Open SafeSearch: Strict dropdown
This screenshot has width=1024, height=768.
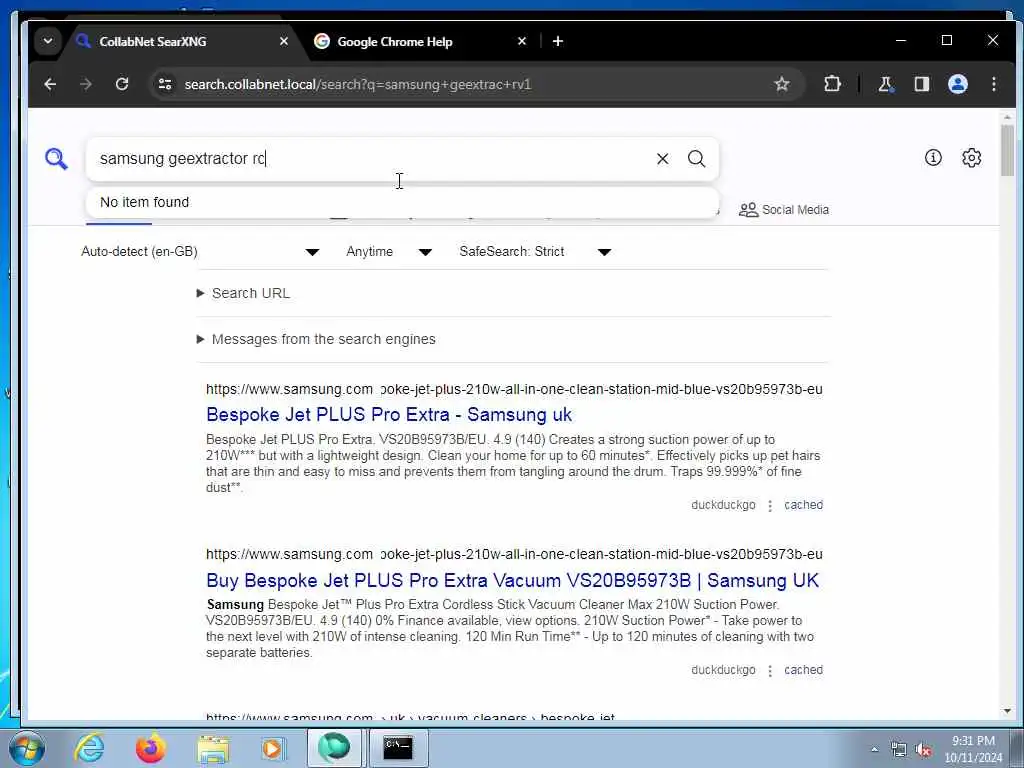536,251
